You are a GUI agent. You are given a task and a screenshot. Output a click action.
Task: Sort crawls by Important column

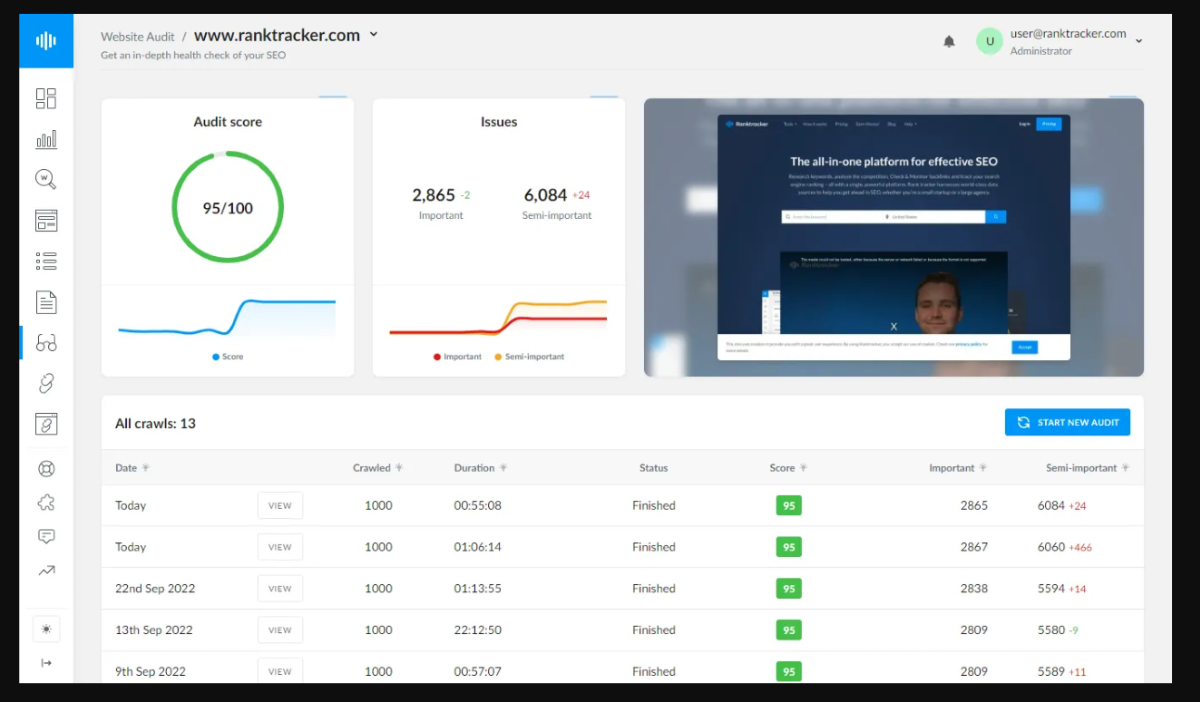click(958, 468)
